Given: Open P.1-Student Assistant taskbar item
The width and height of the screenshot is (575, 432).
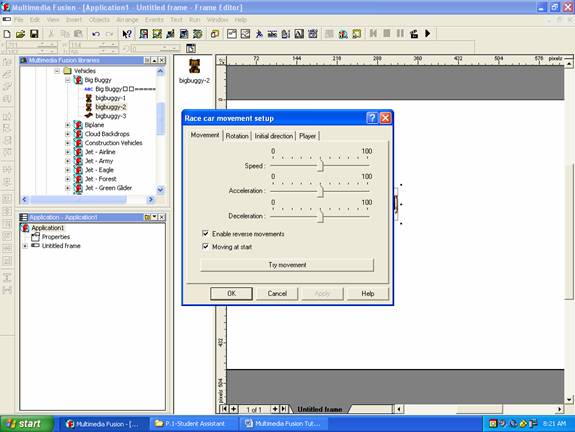Looking at the screenshot, I should (x=194, y=424).
